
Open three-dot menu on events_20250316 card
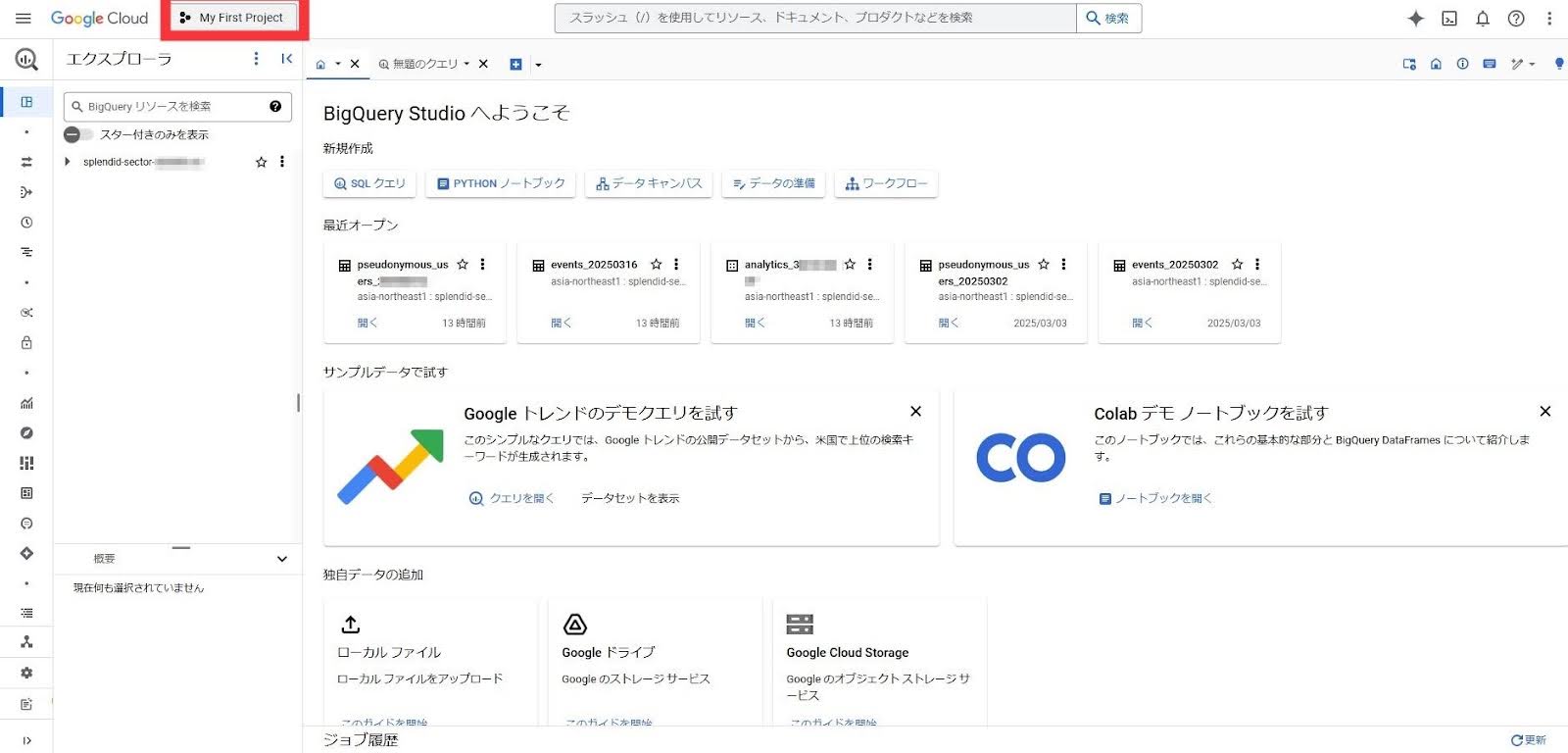[x=676, y=264]
